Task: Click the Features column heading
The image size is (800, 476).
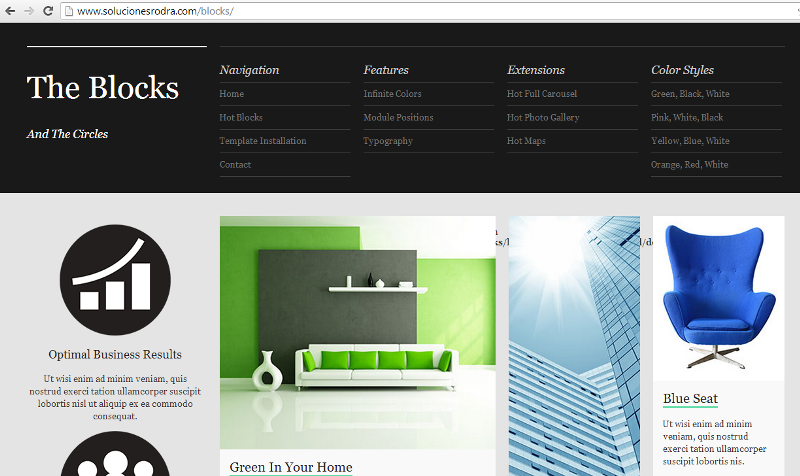Action: click(386, 70)
